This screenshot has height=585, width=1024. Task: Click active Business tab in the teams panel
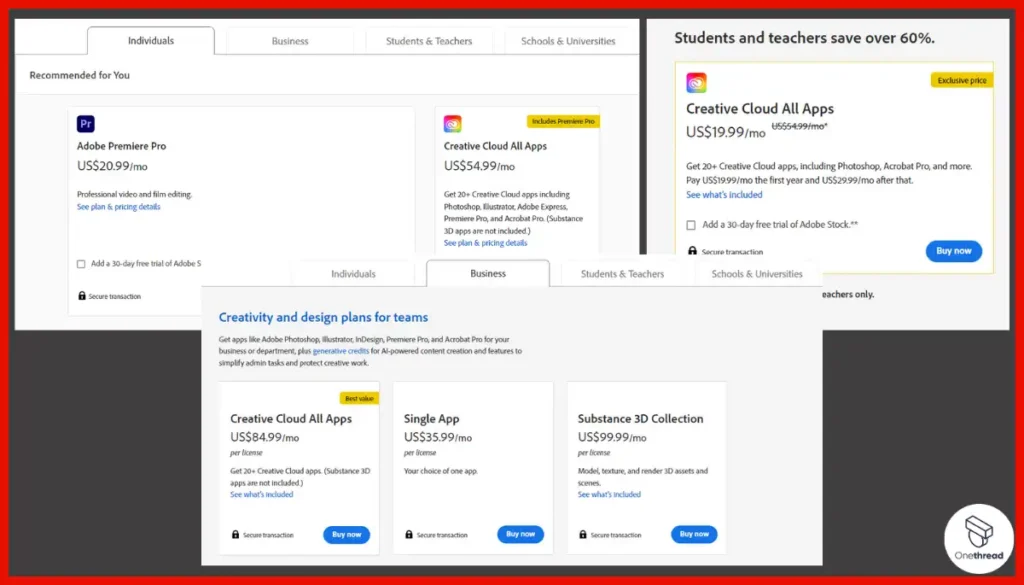(488, 274)
